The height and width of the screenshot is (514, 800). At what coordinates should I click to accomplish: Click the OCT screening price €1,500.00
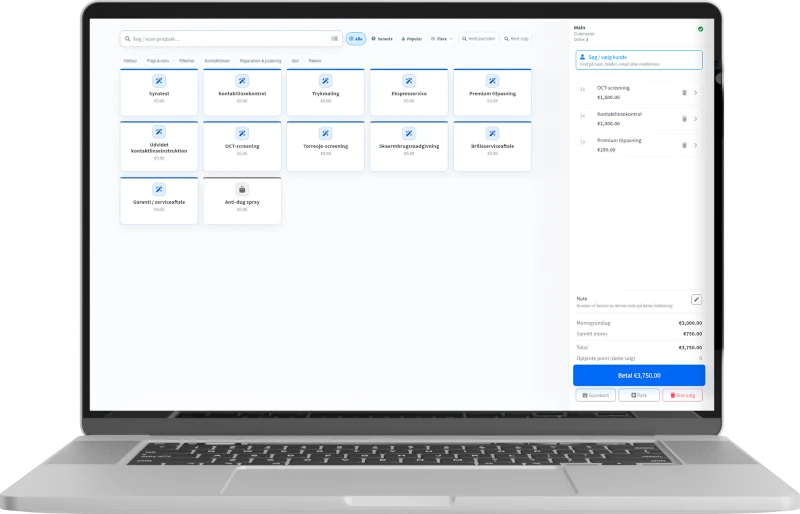(609, 97)
